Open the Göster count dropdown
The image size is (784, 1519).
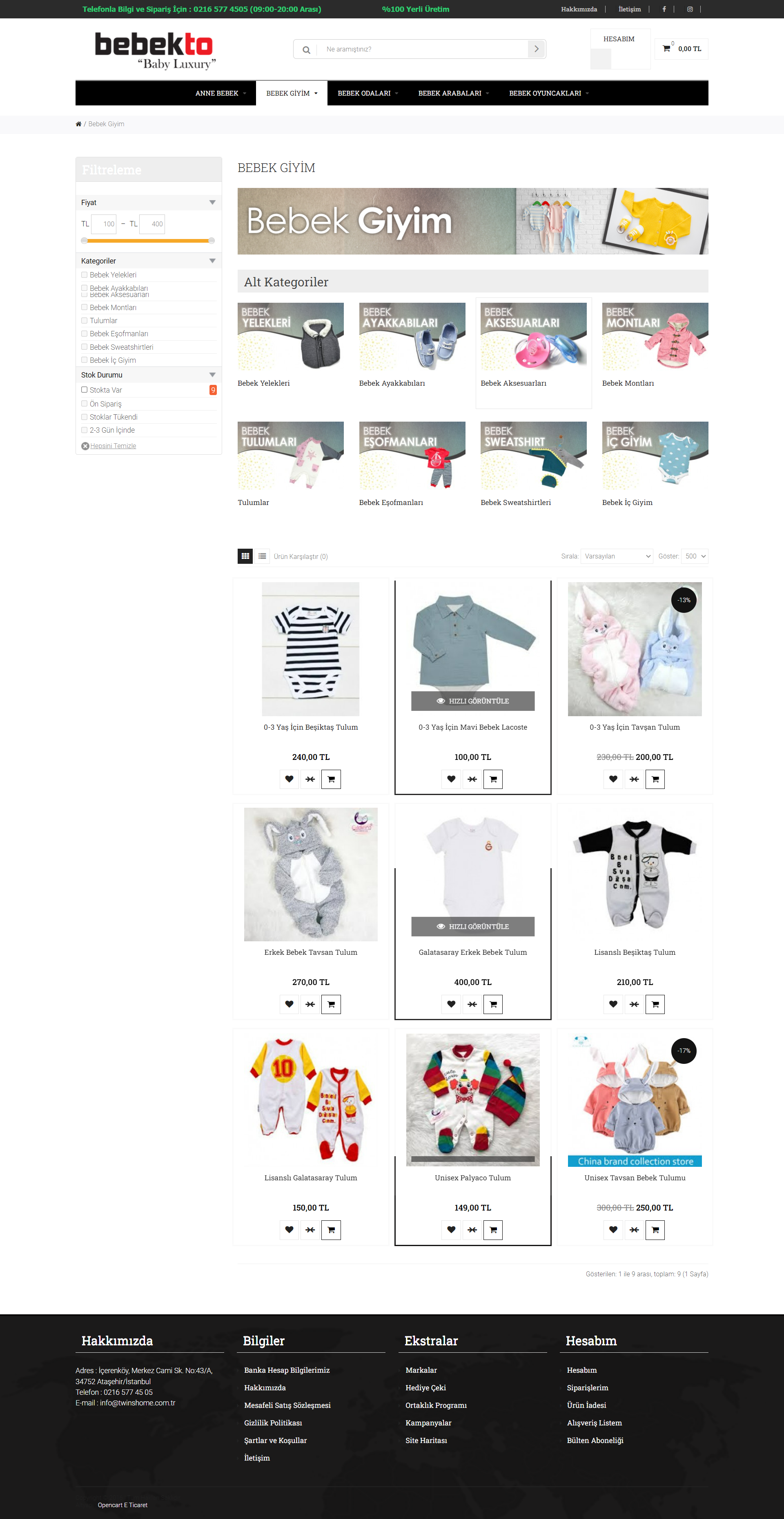click(x=695, y=556)
